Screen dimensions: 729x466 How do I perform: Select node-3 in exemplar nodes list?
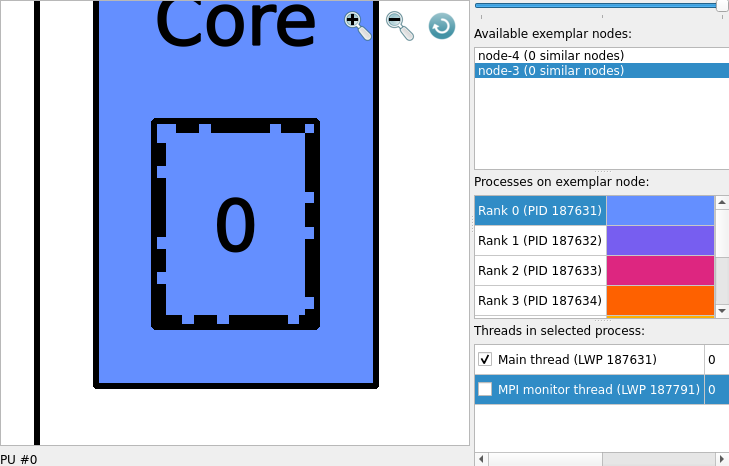click(x=602, y=70)
